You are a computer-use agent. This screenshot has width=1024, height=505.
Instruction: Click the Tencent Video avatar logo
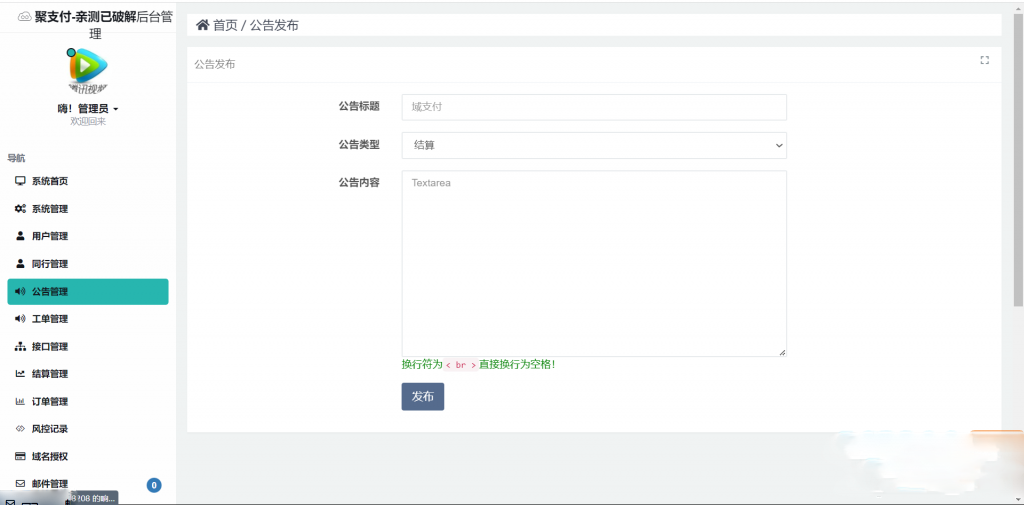(88, 69)
